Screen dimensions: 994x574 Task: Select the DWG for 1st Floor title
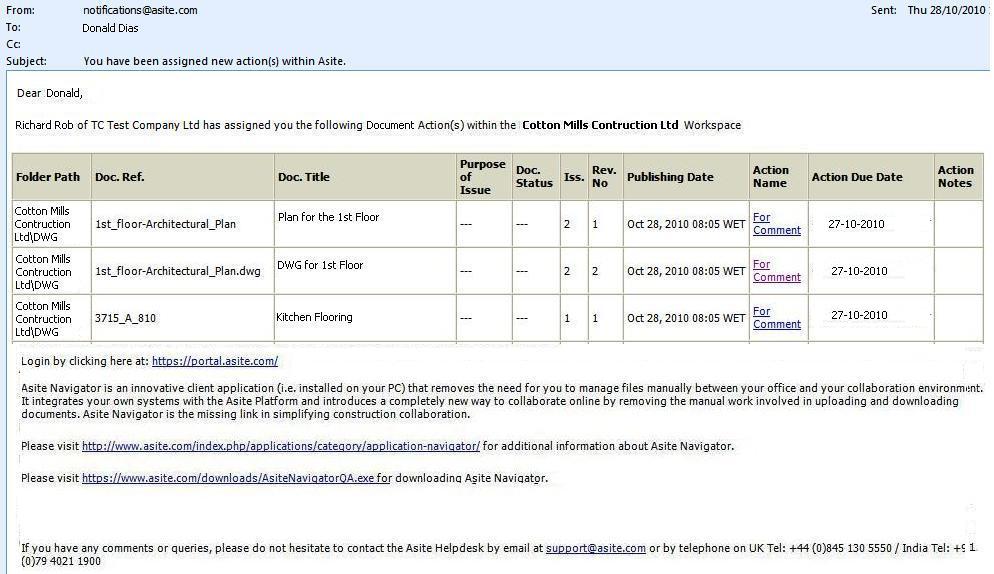tap(320, 265)
